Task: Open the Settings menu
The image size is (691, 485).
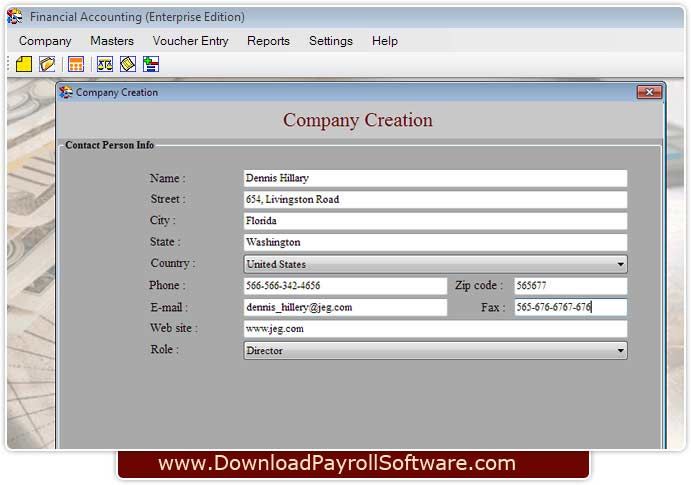Action: (x=331, y=41)
